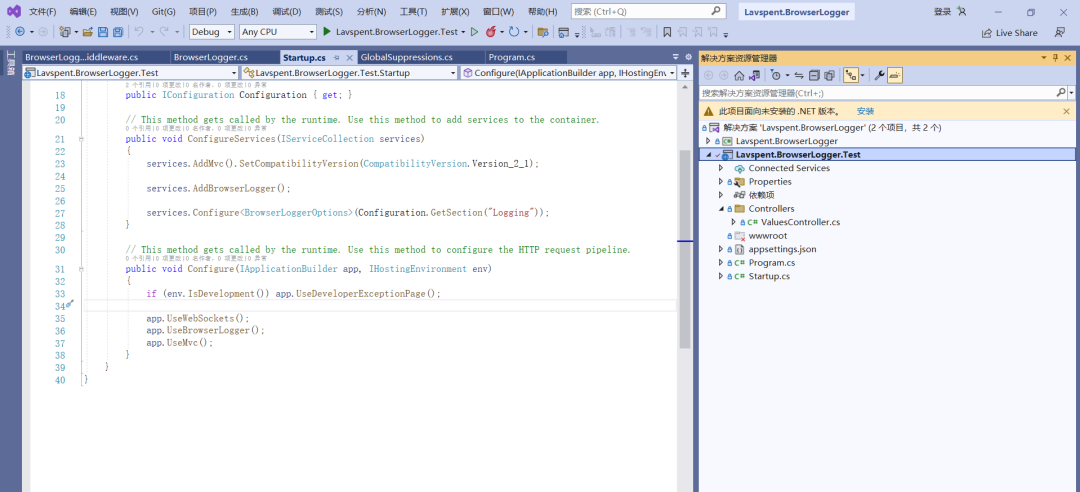Click the vertical Toolbox tab on left edge
Image resolution: width=1080 pixels, height=492 pixels.
tap(10, 63)
